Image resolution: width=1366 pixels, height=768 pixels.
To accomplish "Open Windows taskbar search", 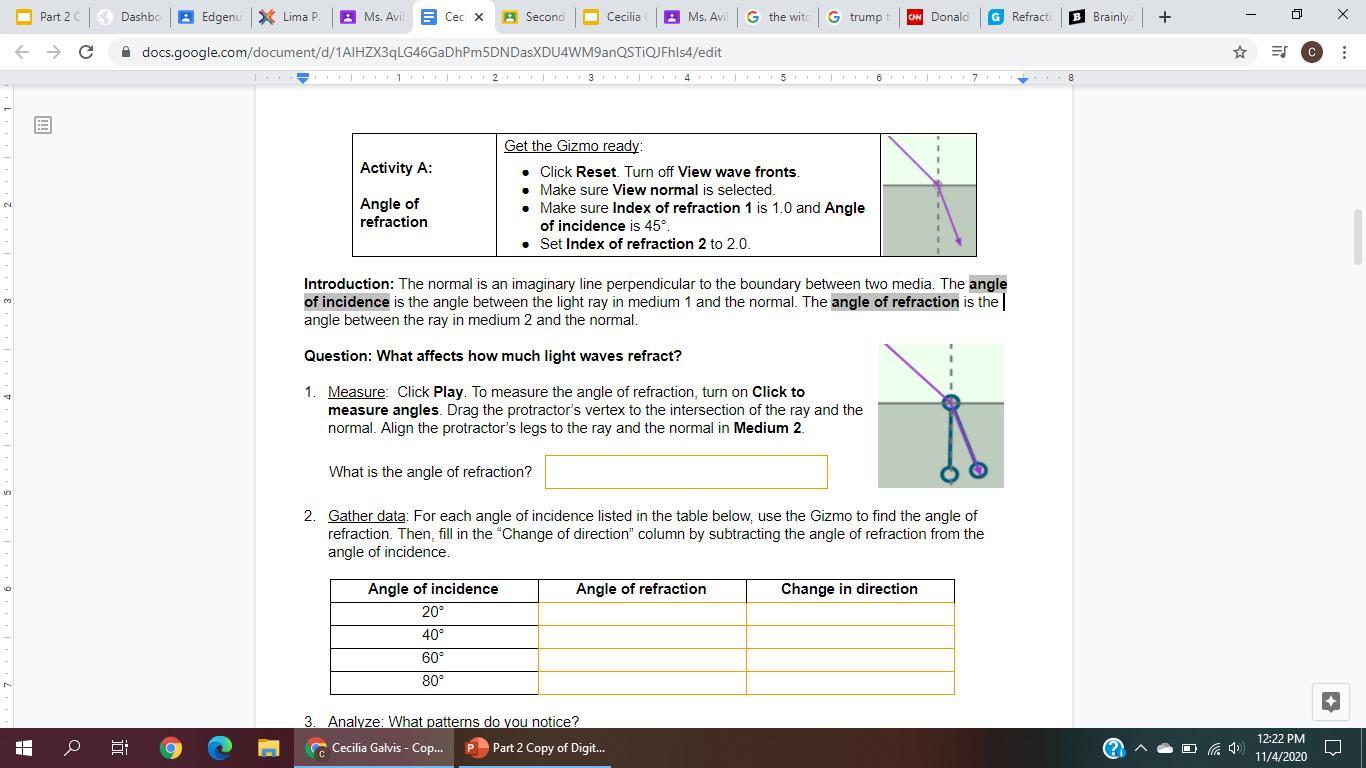I will pyautogui.click(x=72, y=747).
